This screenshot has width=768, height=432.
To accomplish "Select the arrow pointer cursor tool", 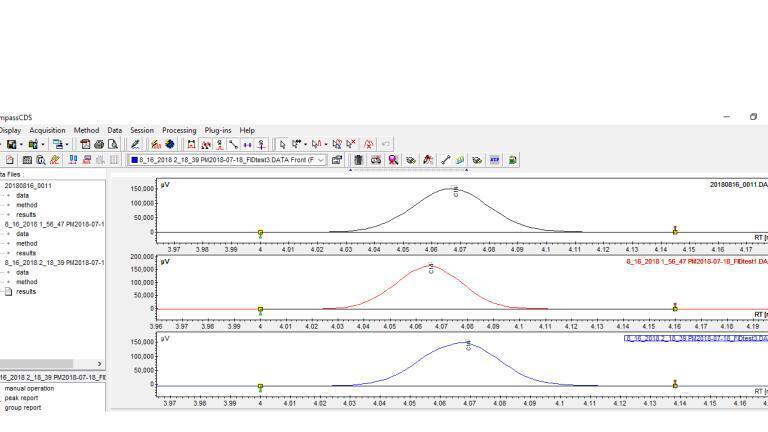I will pos(282,144).
